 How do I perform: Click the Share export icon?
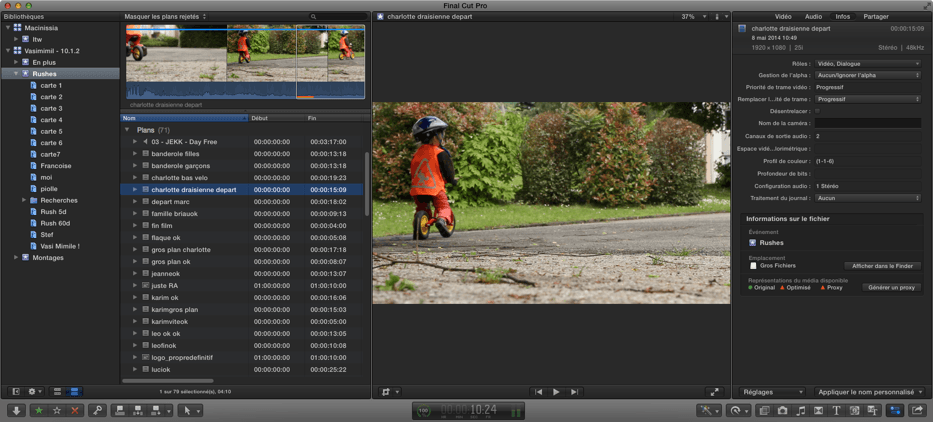click(917, 410)
